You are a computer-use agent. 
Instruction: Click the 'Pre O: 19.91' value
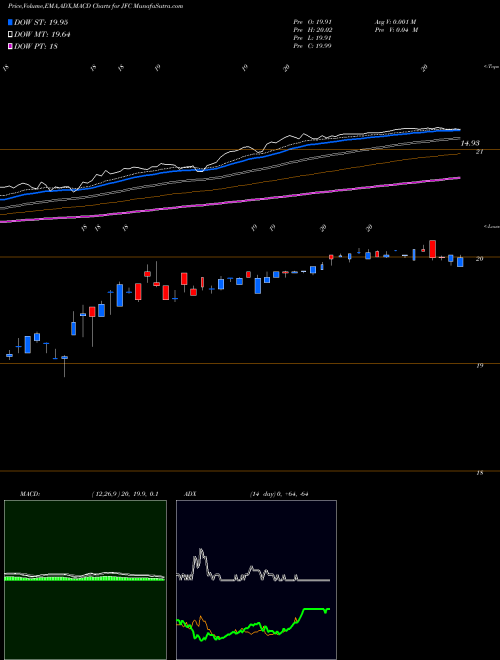[313, 22]
